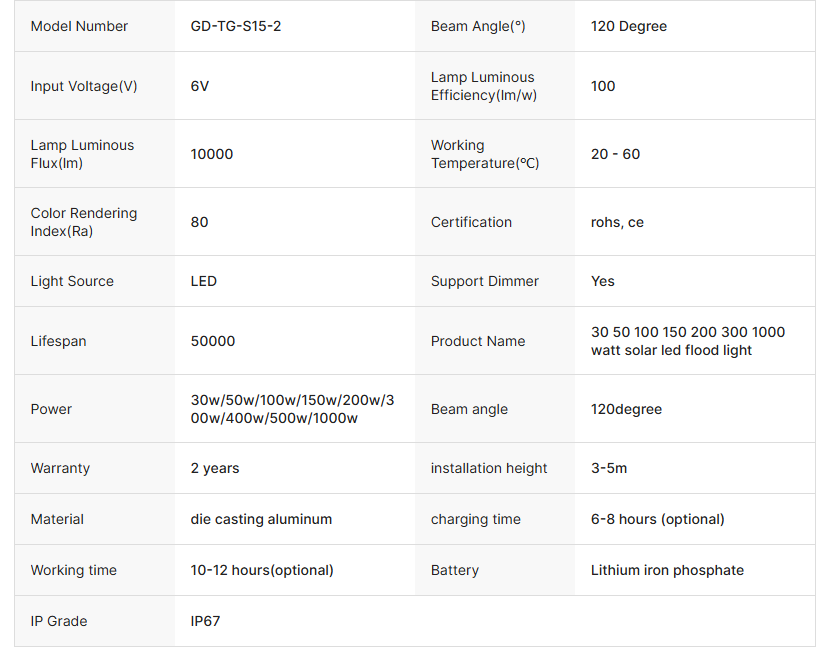Select the Lithium iron phosphate battery value
Viewport: 830px width, 662px height.
(x=667, y=570)
